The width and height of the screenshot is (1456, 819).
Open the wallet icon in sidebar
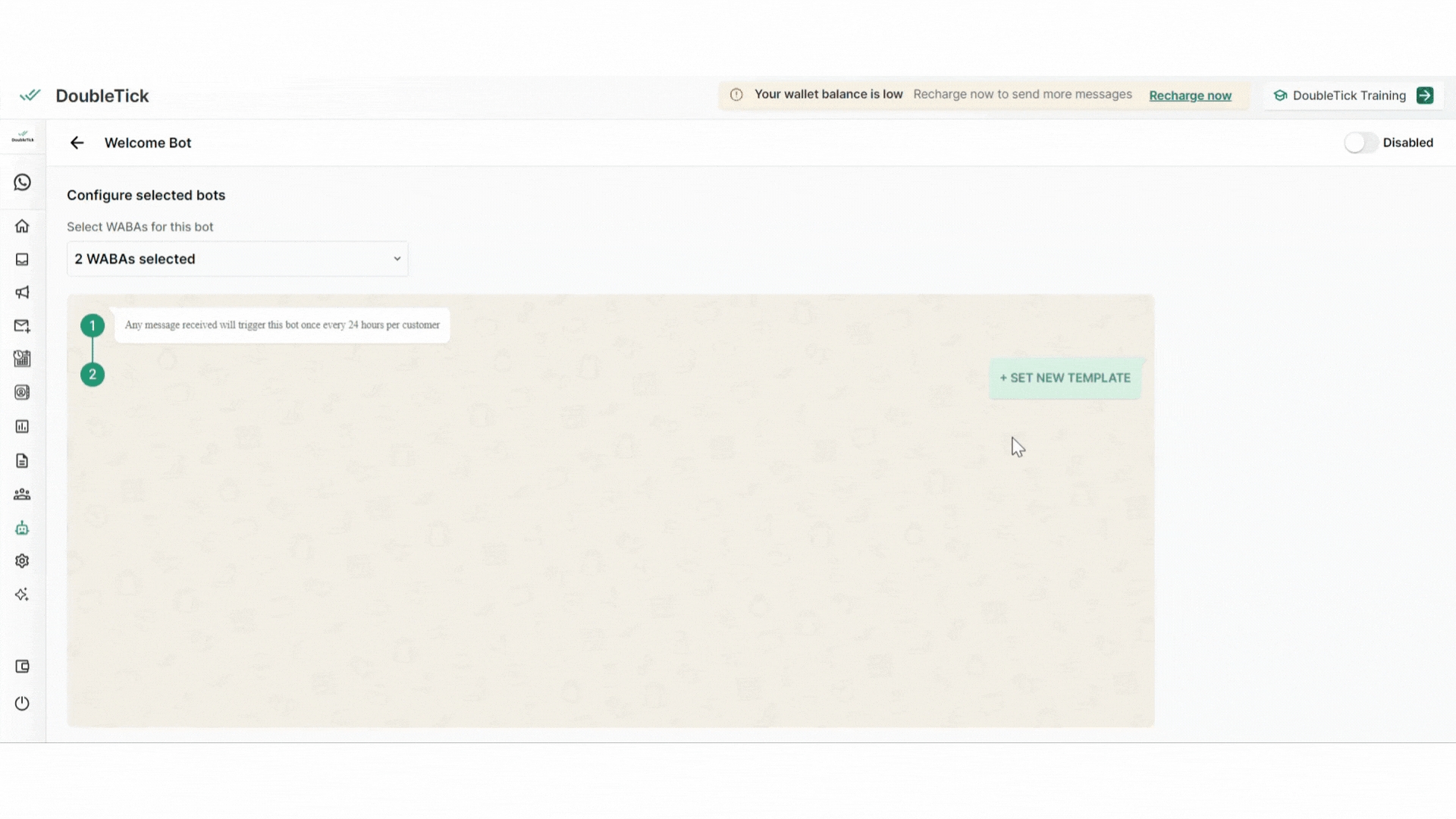(x=22, y=667)
